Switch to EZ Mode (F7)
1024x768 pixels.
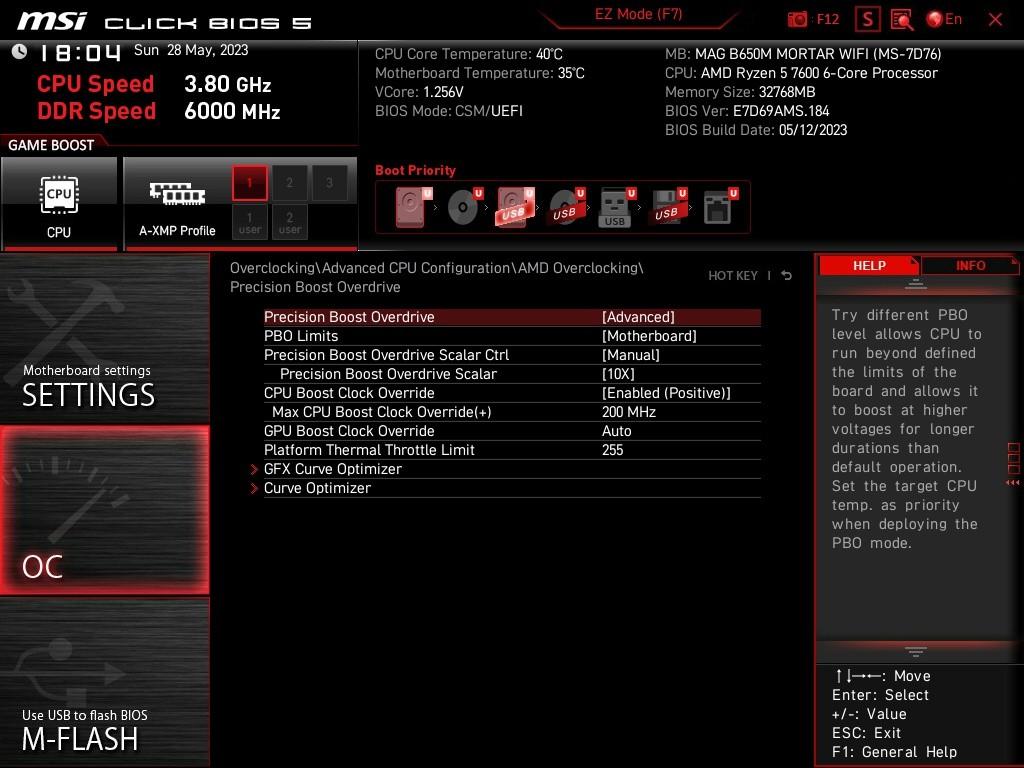(638, 14)
